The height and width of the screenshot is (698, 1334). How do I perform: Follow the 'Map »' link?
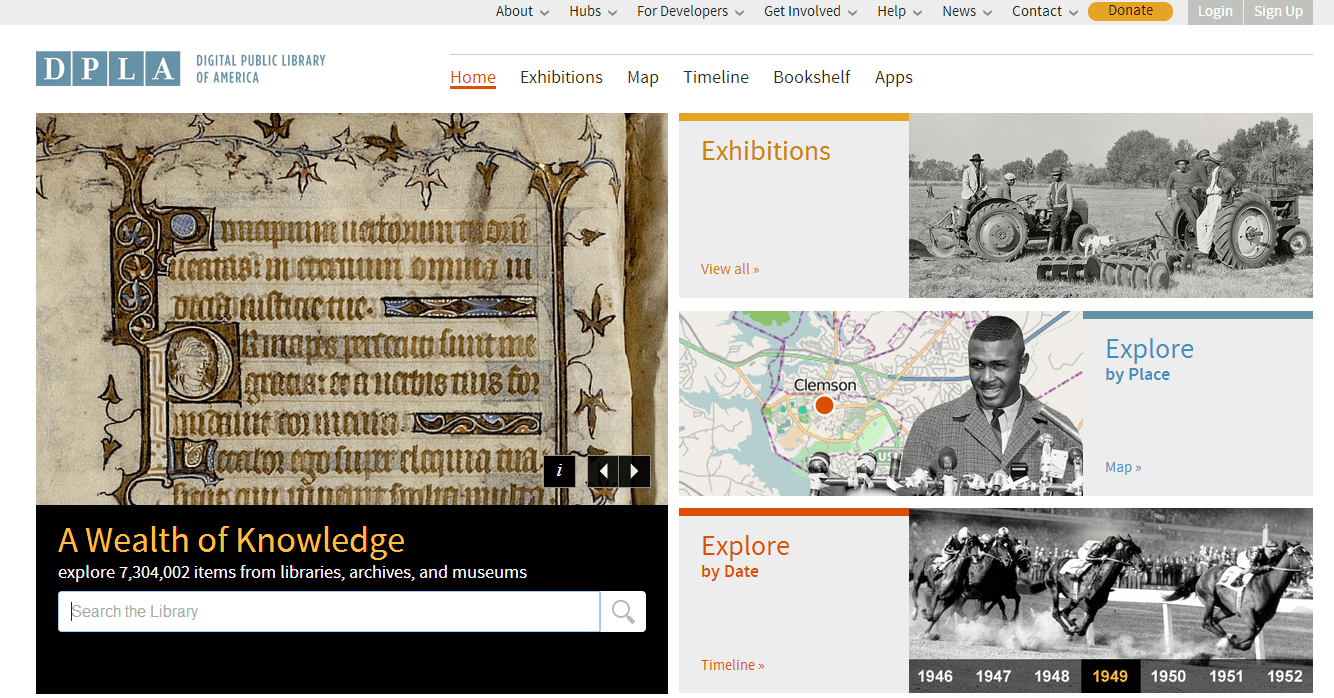1123,467
